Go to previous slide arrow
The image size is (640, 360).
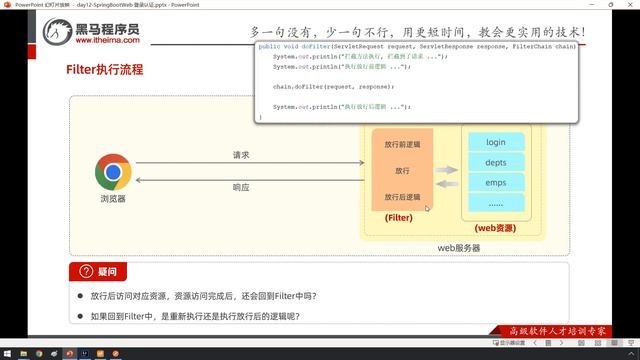click(x=535, y=343)
